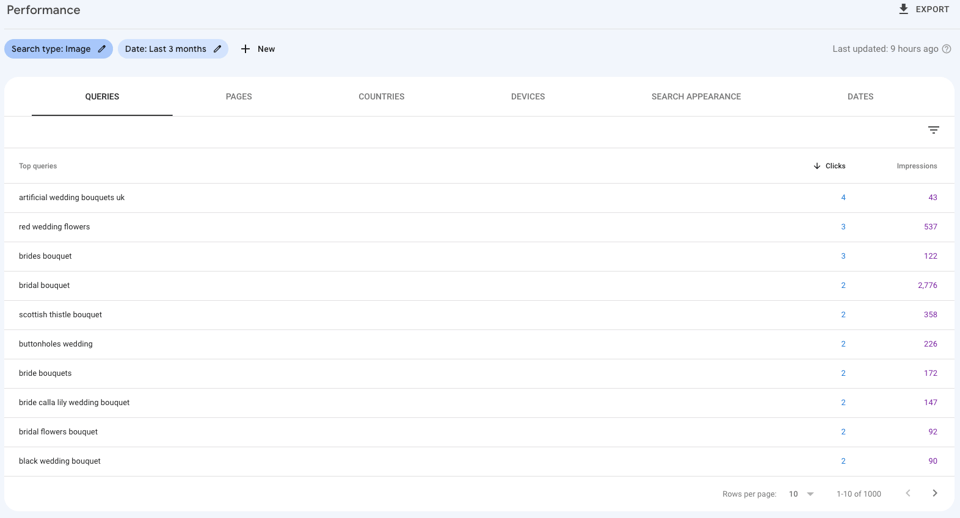Switch to the Queries tab
960x518 pixels.
point(102,97)
